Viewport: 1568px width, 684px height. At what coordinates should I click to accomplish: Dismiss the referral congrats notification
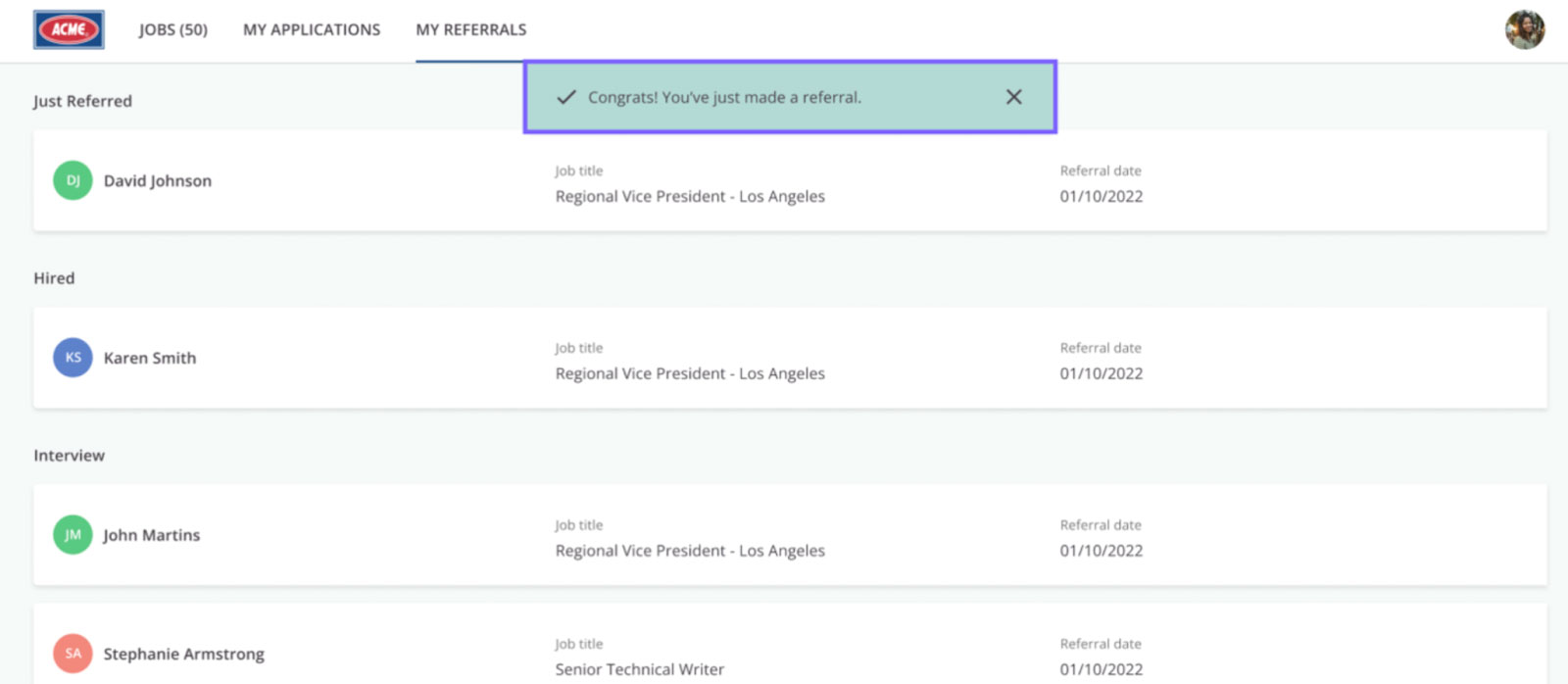point(1013,97)
